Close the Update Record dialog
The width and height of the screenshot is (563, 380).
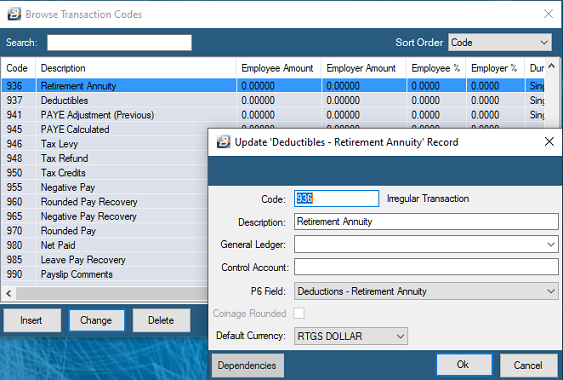pyautogui.click(x=549, y=142)
